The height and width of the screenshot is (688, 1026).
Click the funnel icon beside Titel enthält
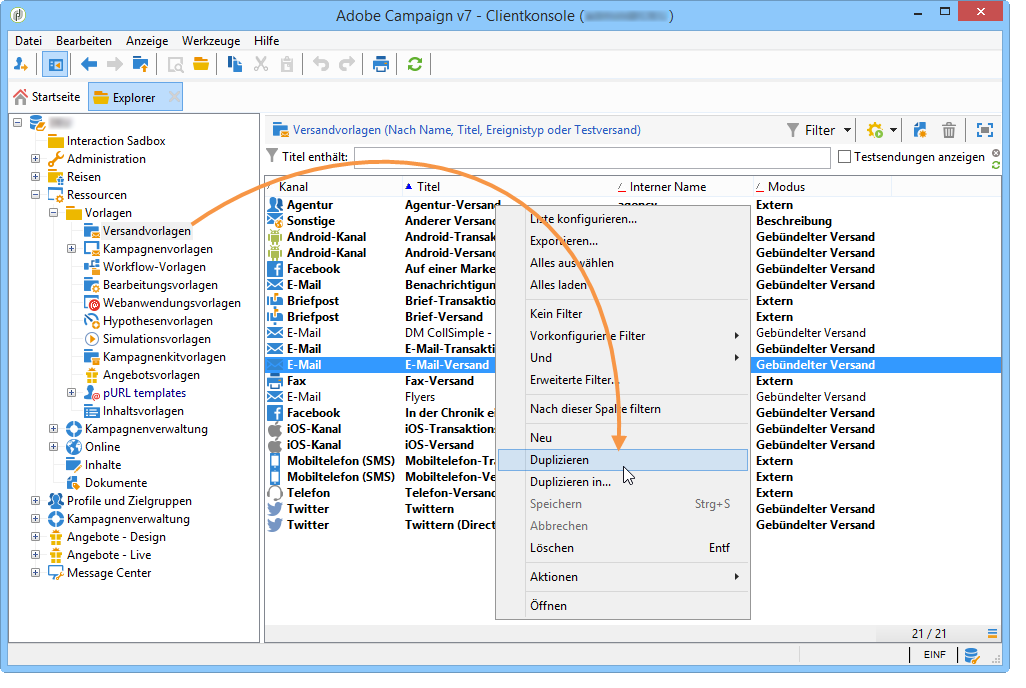[272, 156]
